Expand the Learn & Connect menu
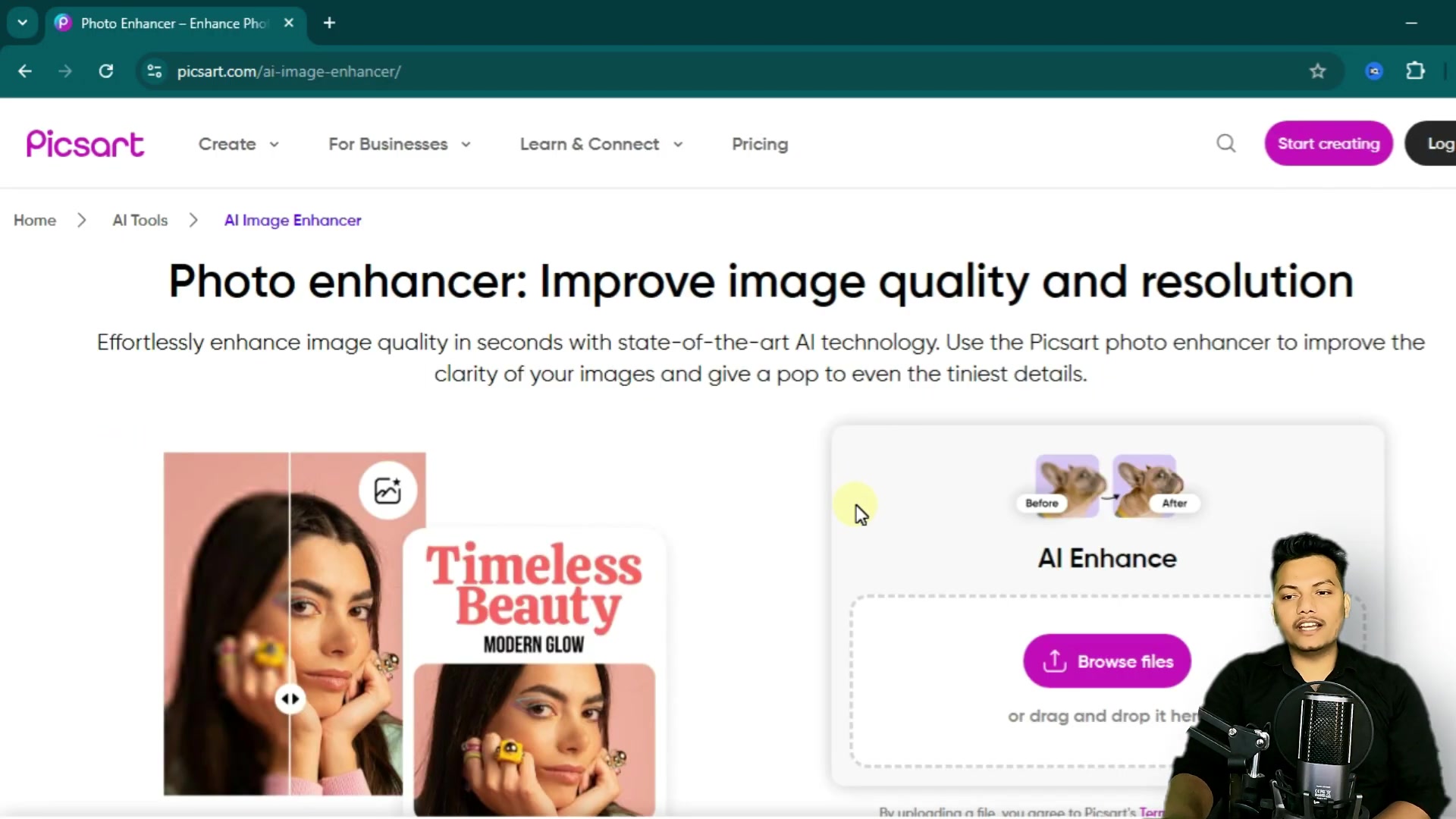Image resolution: width=1456 pixels, height=819 pixels. pos(601,144)
